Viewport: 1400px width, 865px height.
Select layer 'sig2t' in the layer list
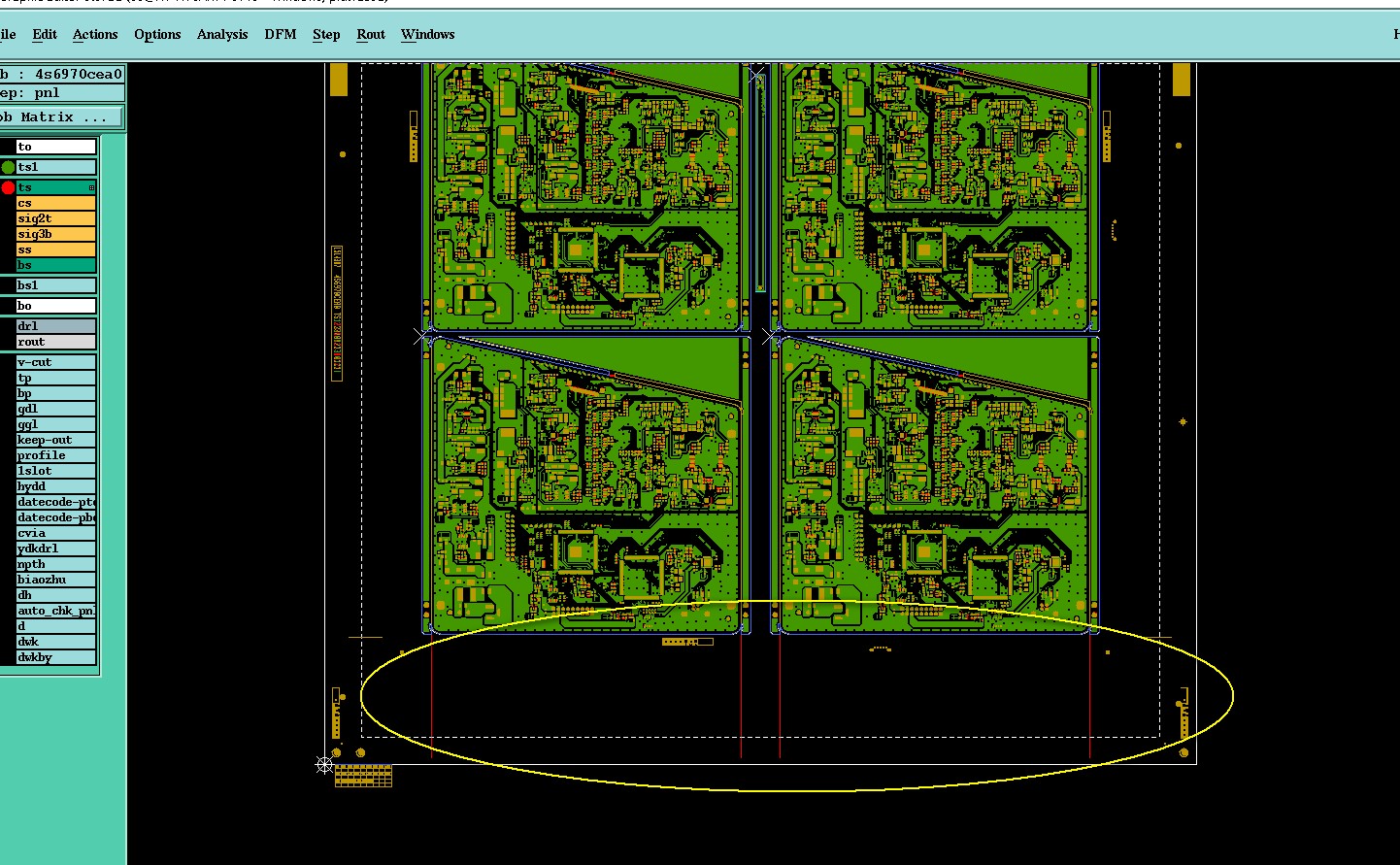click(56, 218)
